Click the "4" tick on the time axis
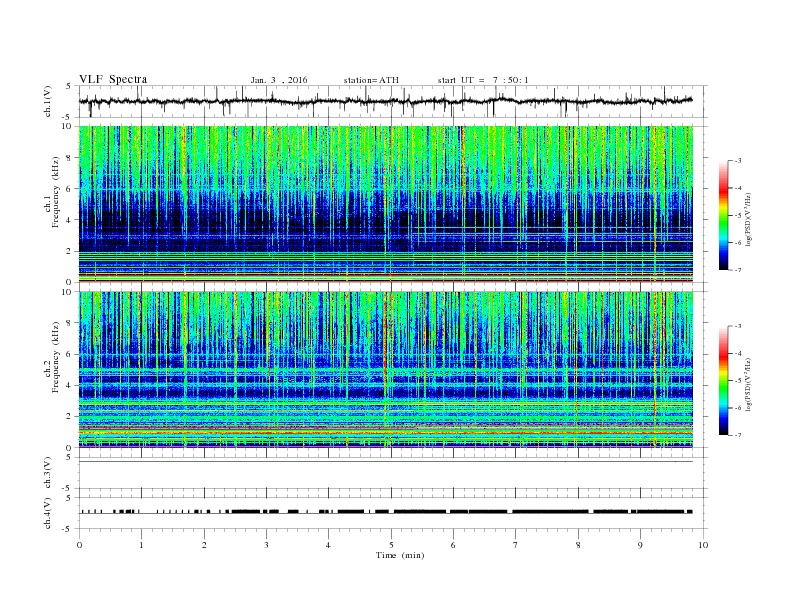 point(329,545)
